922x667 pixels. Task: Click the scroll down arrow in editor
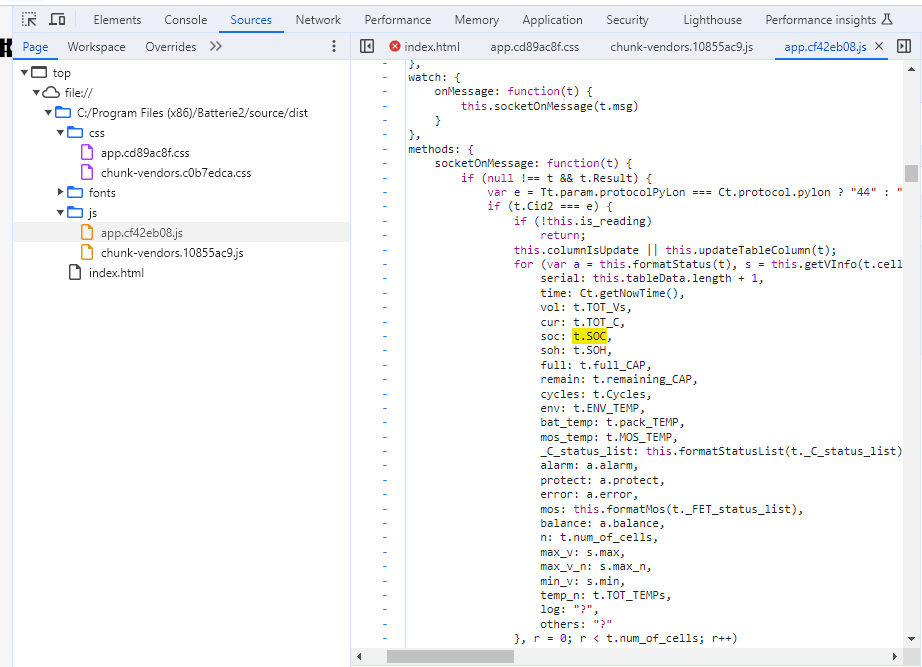coord(911,638)
